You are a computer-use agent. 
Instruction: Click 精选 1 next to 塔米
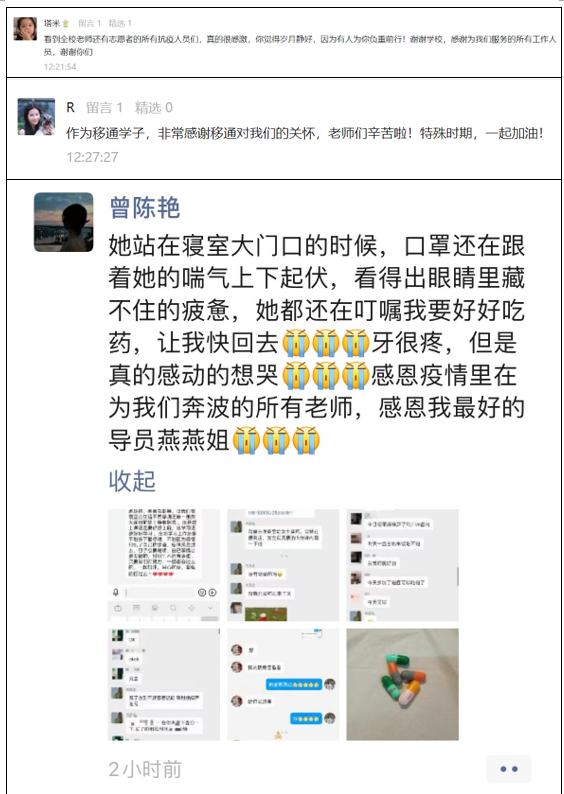[120, 23]
